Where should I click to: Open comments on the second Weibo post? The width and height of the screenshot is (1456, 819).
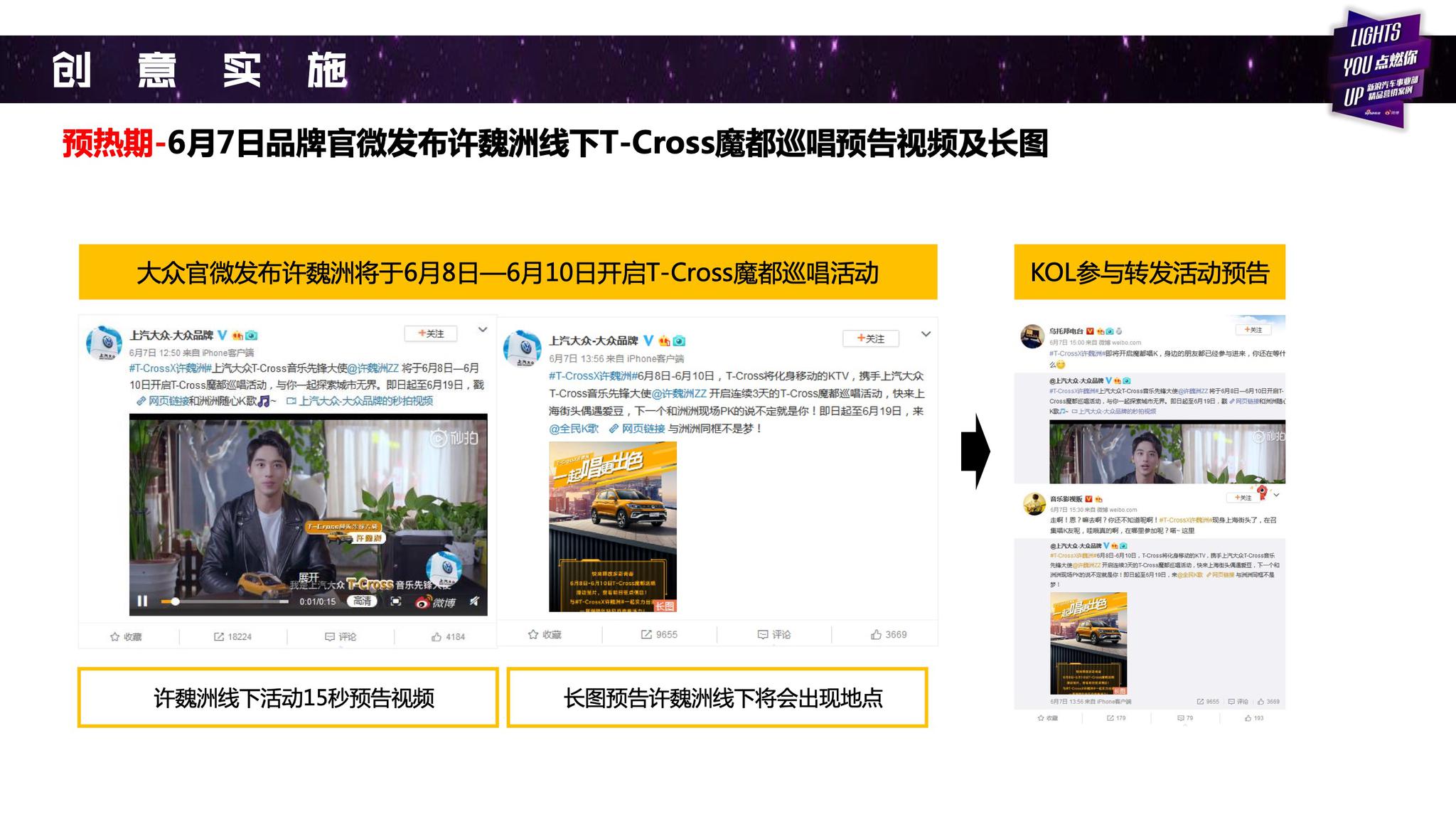tap(774, 634)
